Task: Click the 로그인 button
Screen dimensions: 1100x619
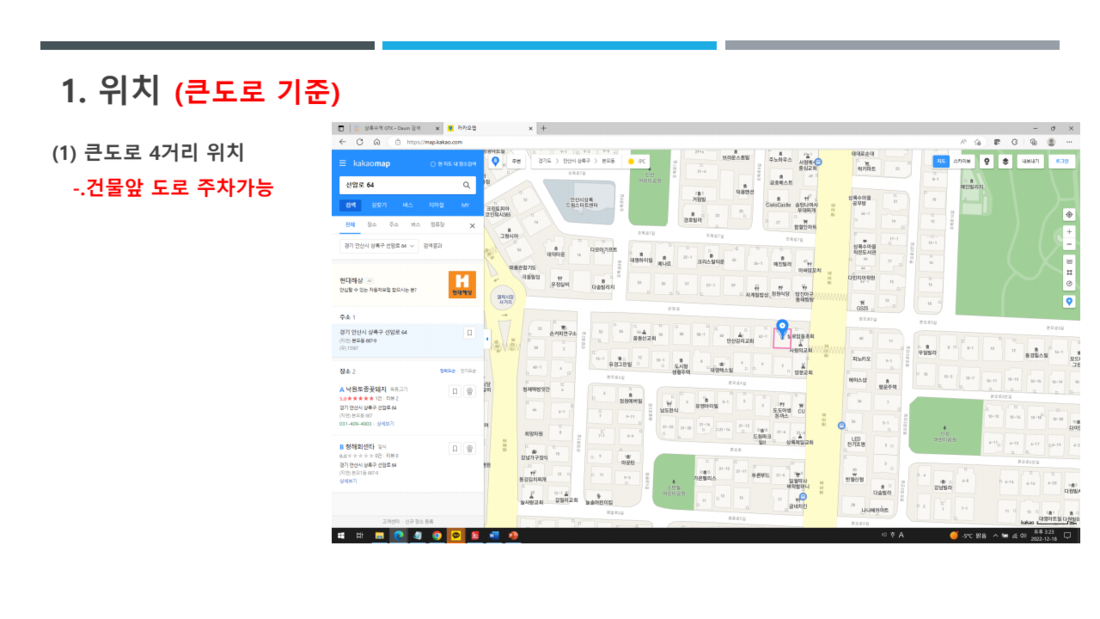Action: [1061, 161]
